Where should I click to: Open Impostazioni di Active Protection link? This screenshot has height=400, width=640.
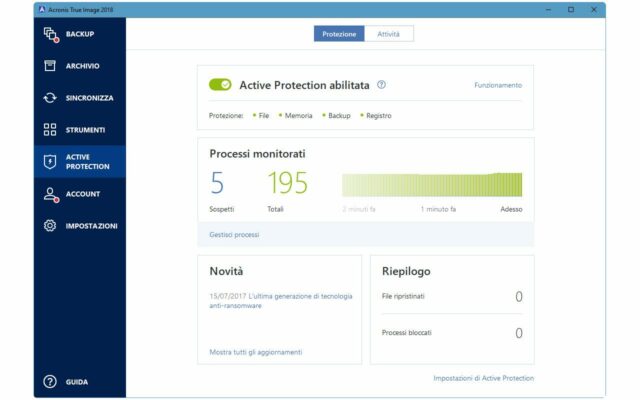point(483,378)
